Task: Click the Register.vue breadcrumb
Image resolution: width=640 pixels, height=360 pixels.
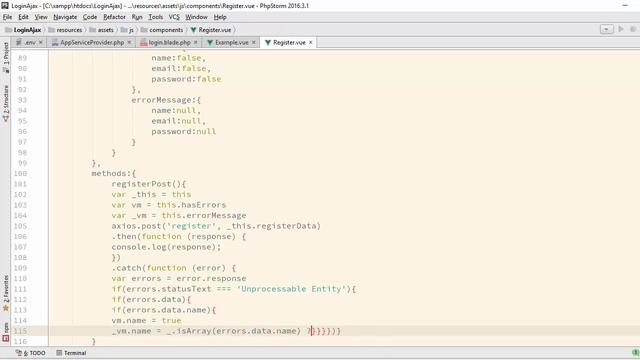Action: coord(211,30)
